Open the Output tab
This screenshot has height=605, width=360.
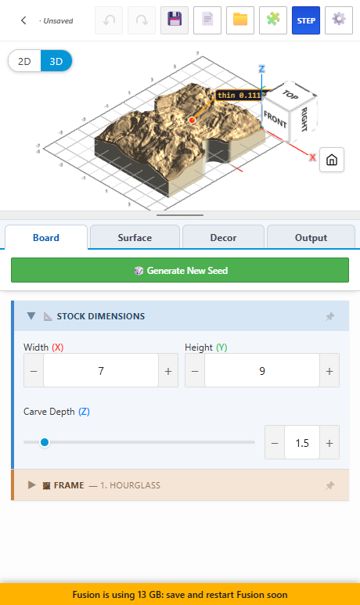pyautogui.click(x=311, y=237)
